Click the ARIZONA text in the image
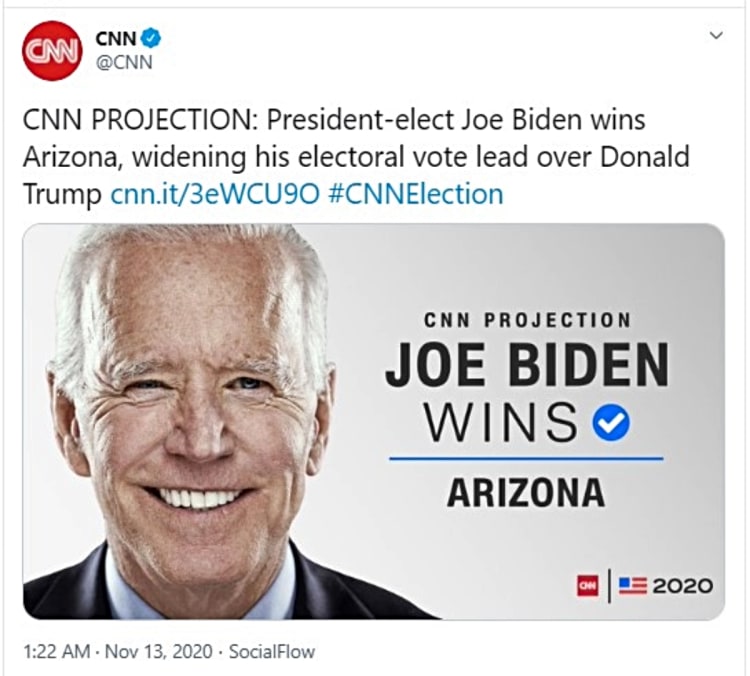 (x=525, y=492)
